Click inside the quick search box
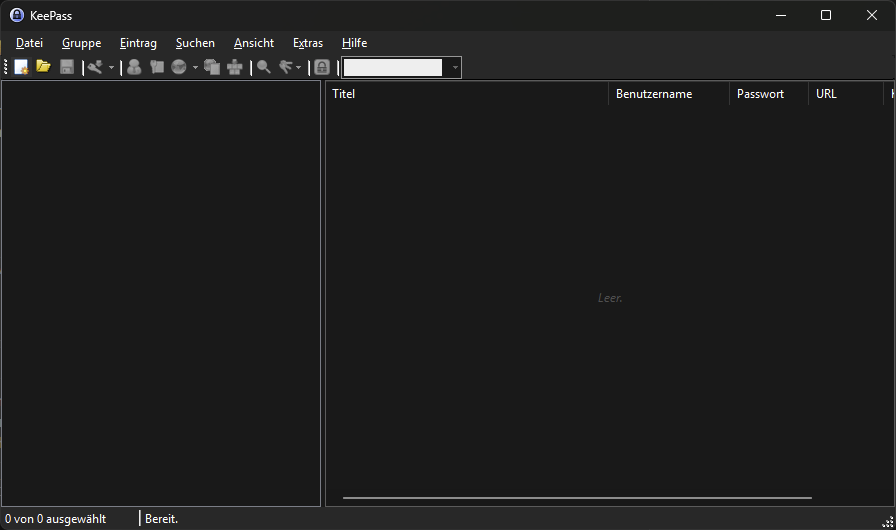Viewport: 896px width, 530px height. point(393,67)
